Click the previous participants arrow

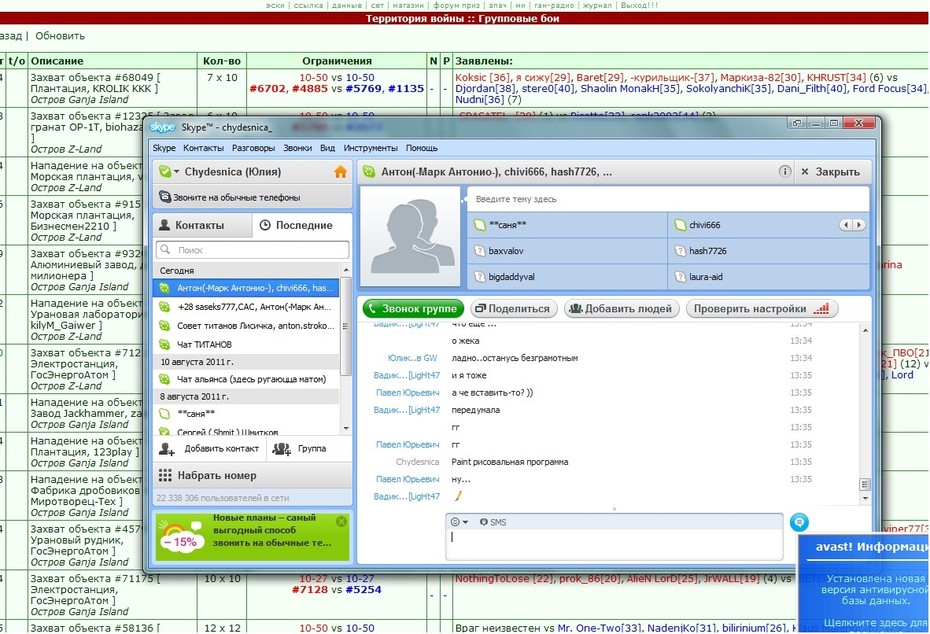click(846, 225)
